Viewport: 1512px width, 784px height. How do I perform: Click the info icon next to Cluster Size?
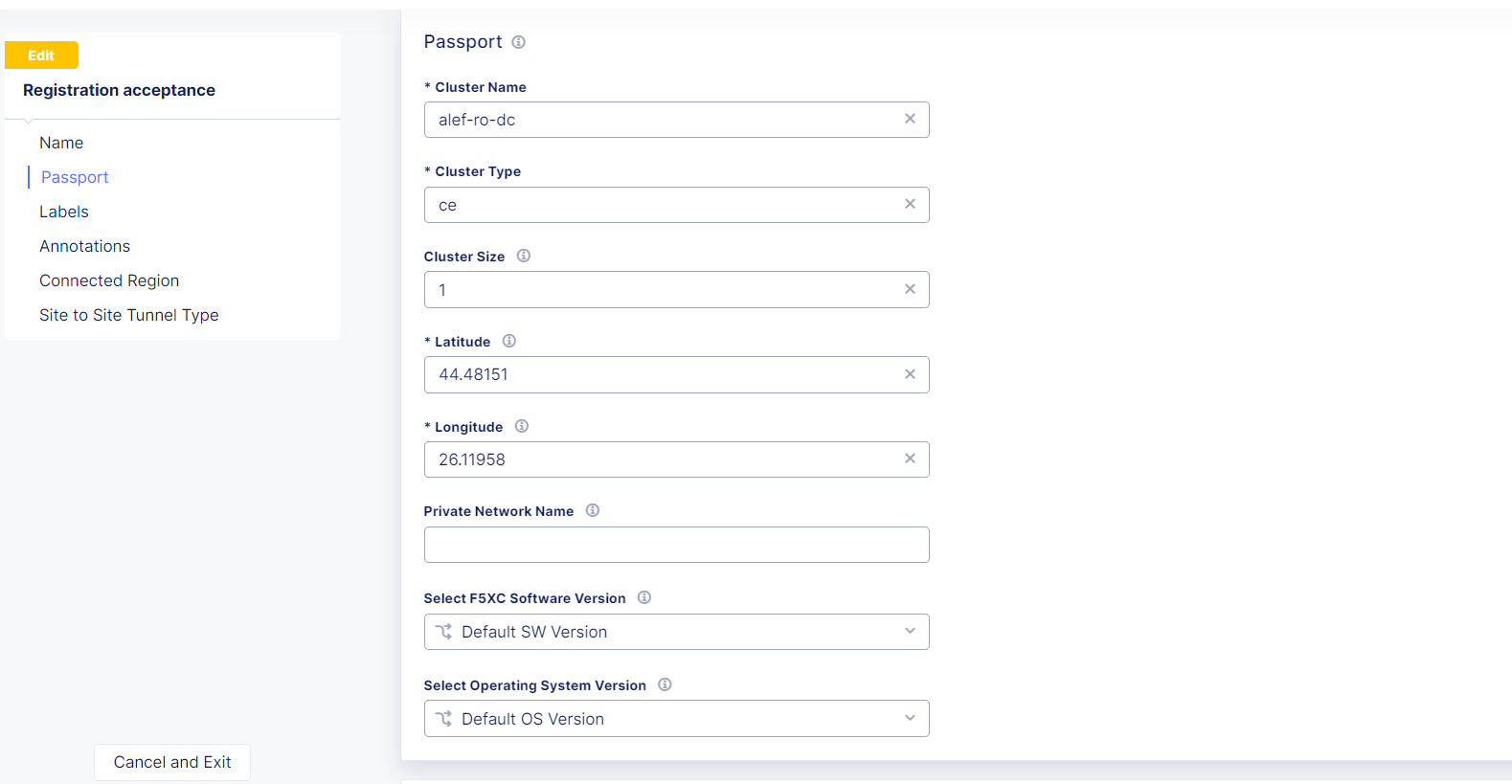pyautogui.click(x=524, y=256)
